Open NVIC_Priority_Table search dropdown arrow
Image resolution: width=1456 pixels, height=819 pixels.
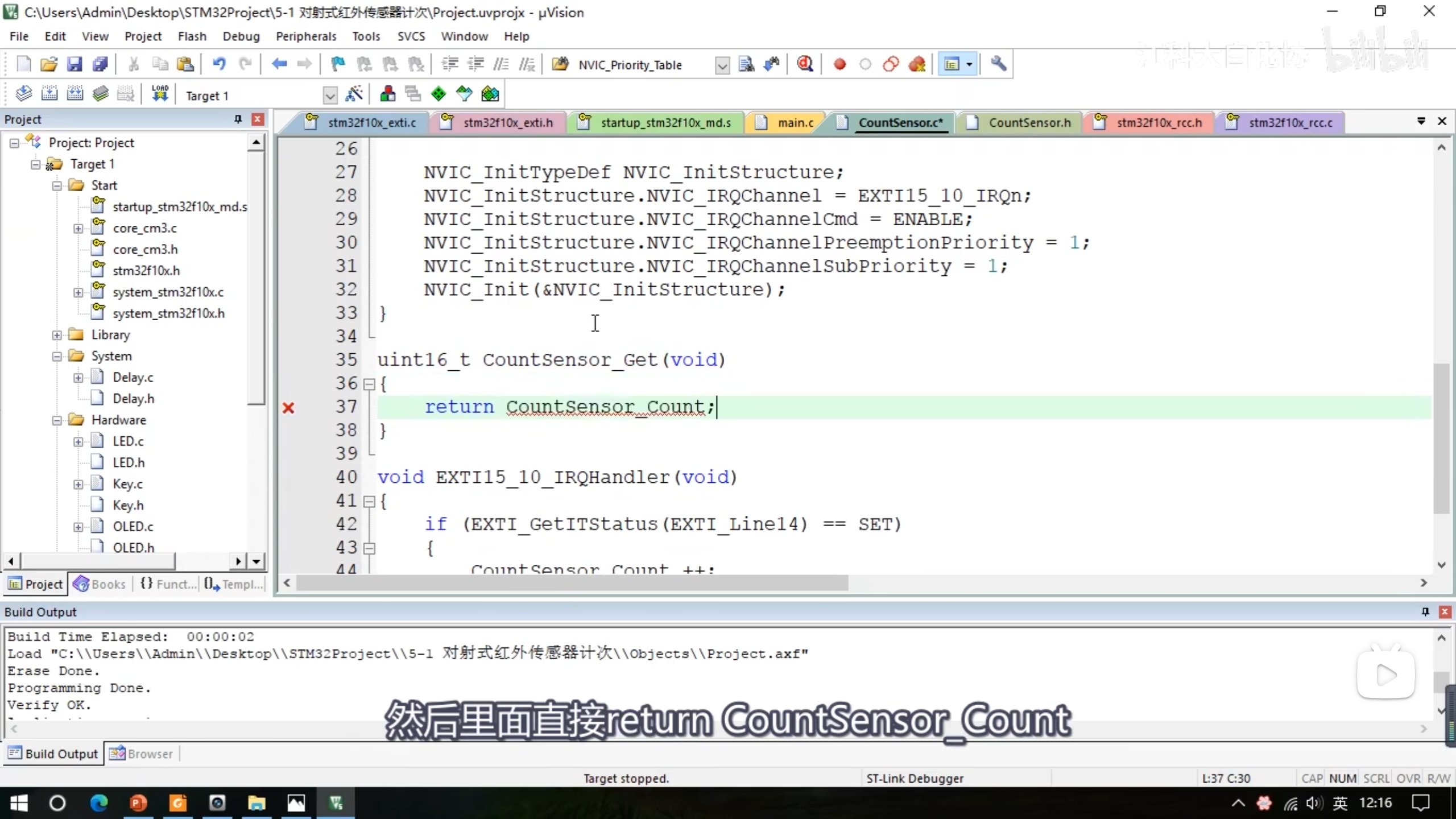[x=722, y=65]
